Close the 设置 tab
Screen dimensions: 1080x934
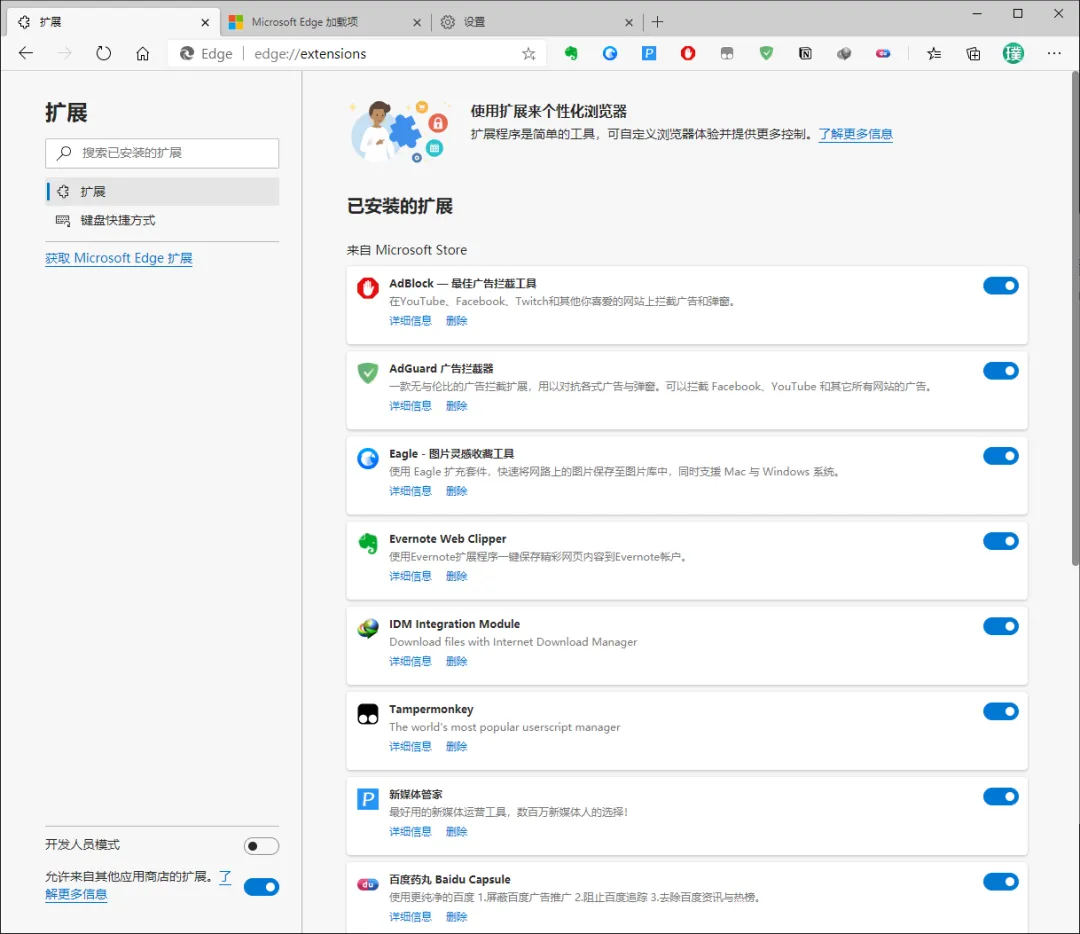[629, 22]
